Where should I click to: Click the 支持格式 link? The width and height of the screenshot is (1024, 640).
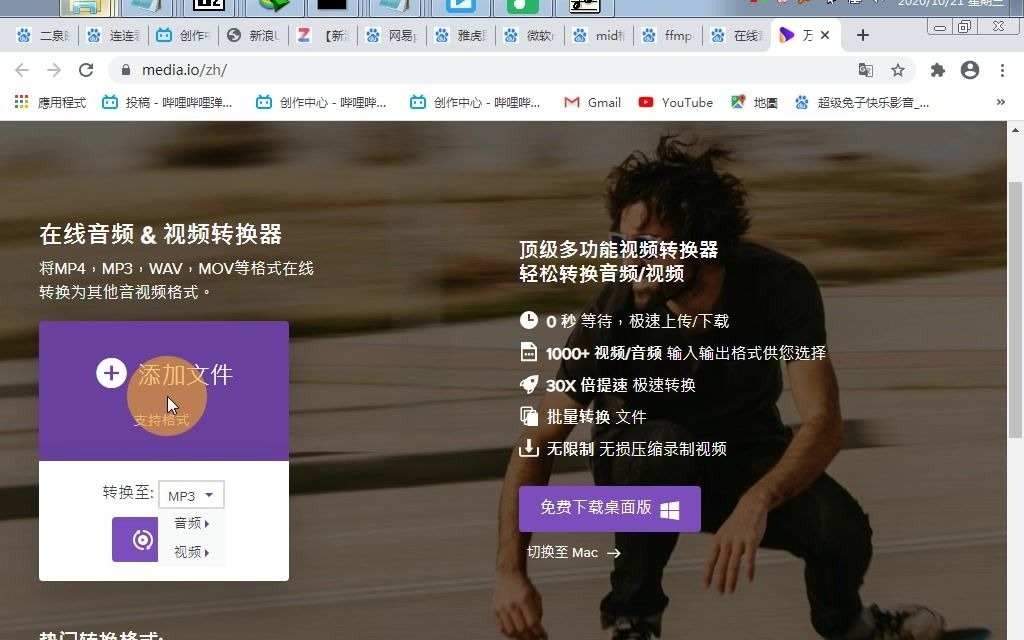(x=163, y=420)
